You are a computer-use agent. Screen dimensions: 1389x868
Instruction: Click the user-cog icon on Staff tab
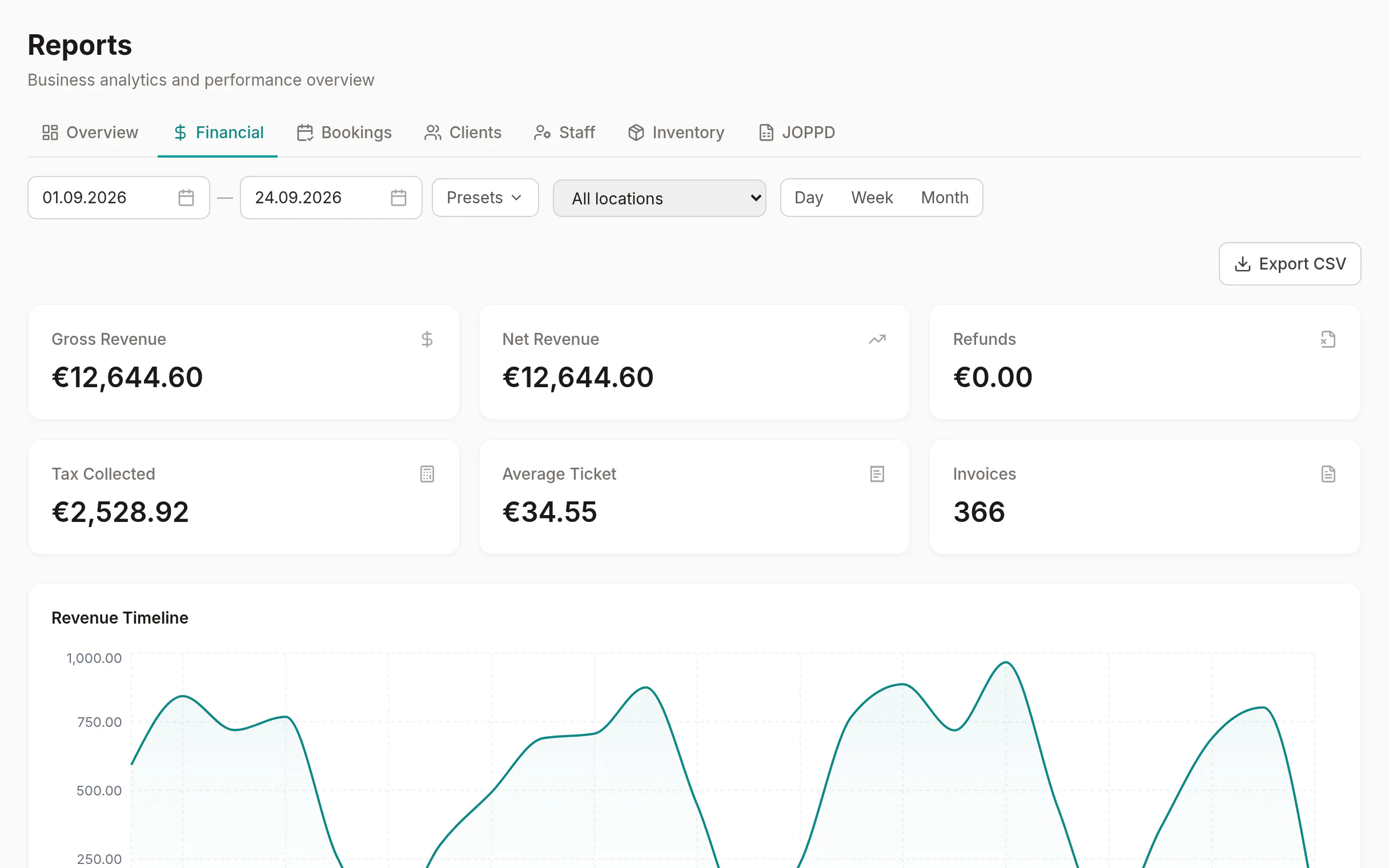pos(543,132)
